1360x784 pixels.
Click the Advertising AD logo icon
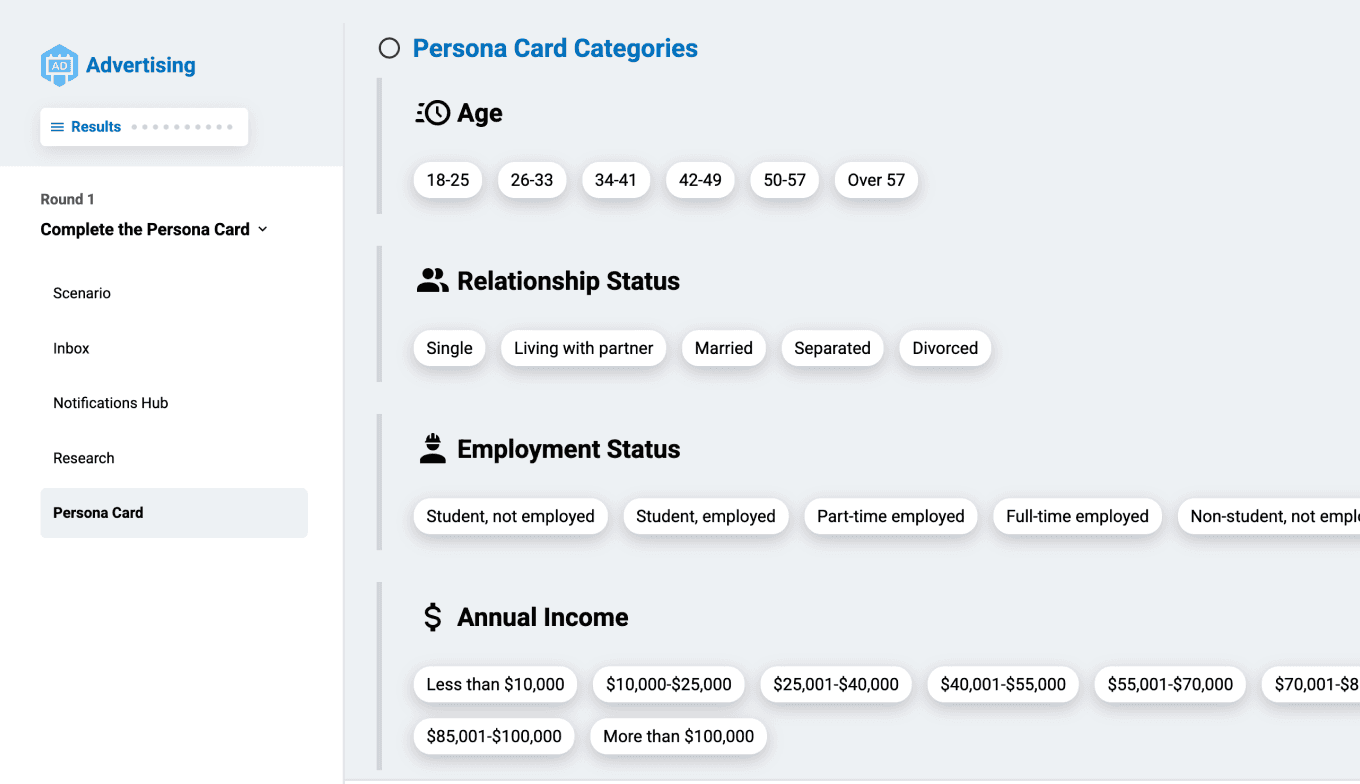click(59, 65)
